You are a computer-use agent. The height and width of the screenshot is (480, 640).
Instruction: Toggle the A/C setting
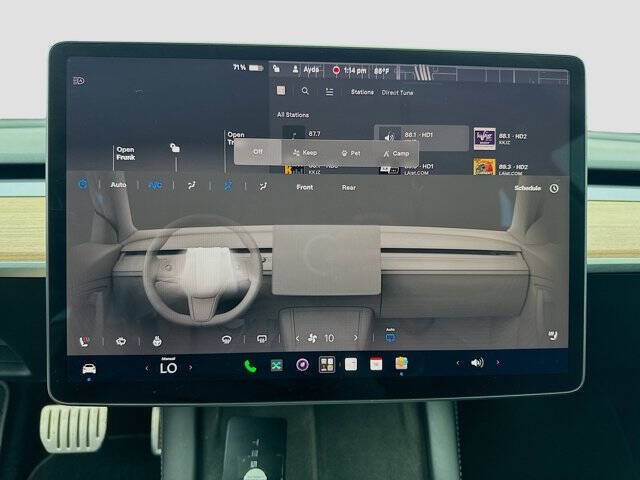(155, 185)
